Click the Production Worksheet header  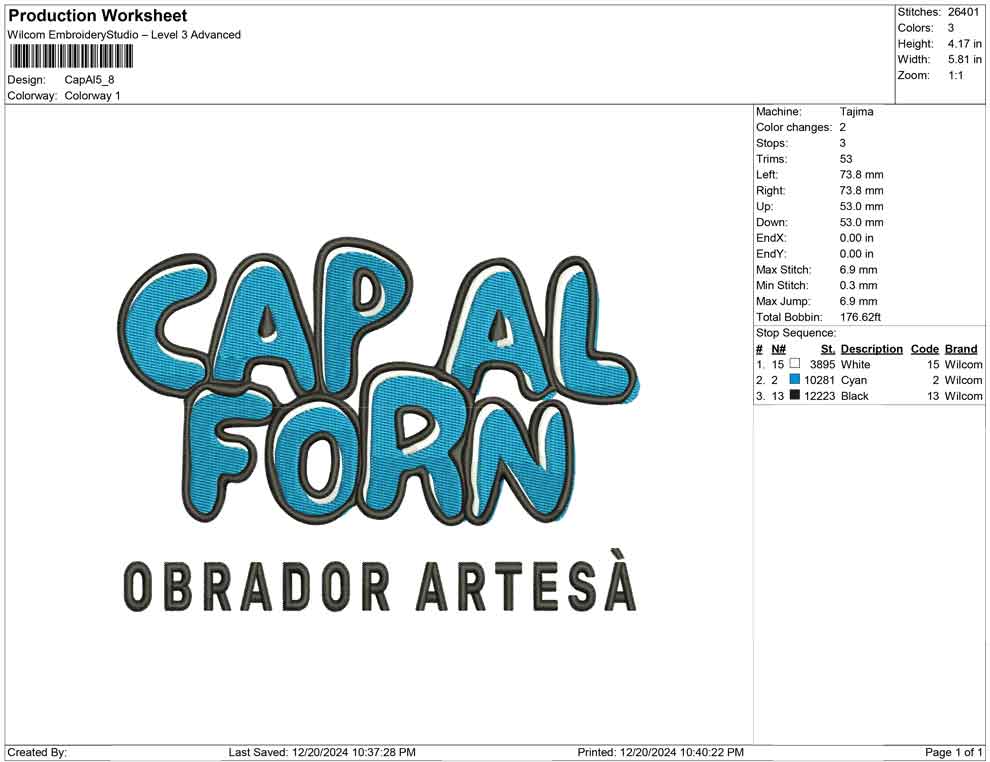pos(96,15)
